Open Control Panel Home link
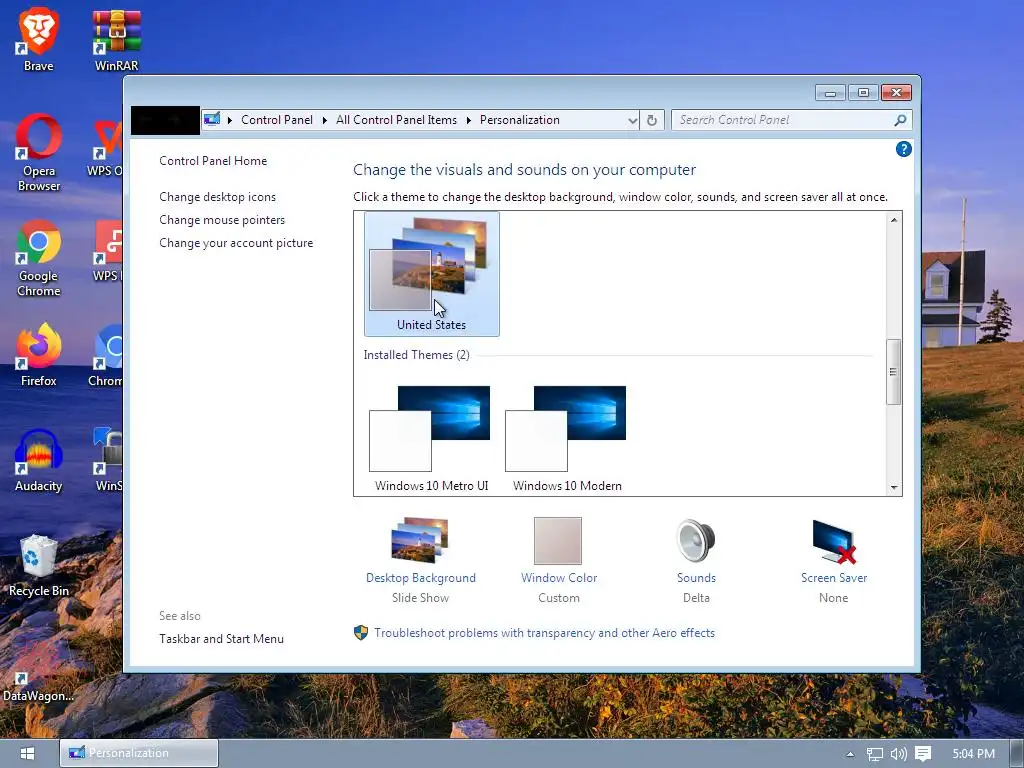 click(213, 161)
